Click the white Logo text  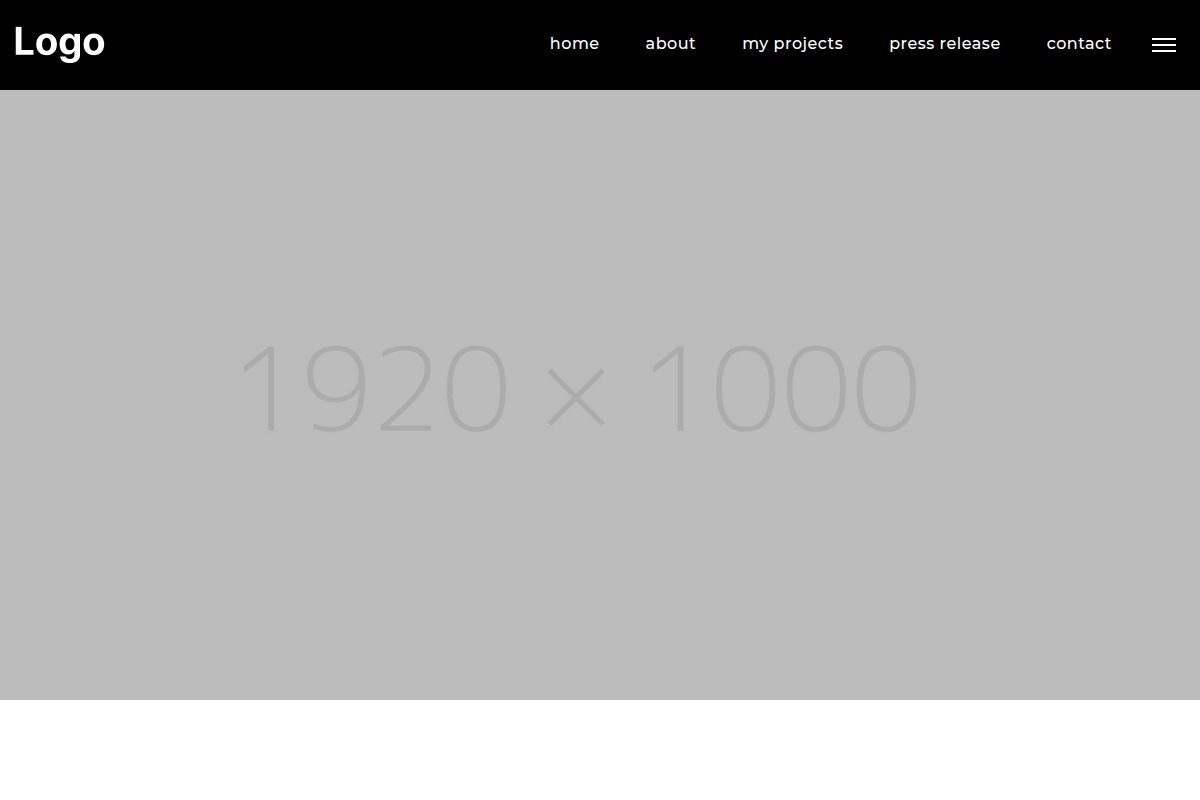(59, 43)
